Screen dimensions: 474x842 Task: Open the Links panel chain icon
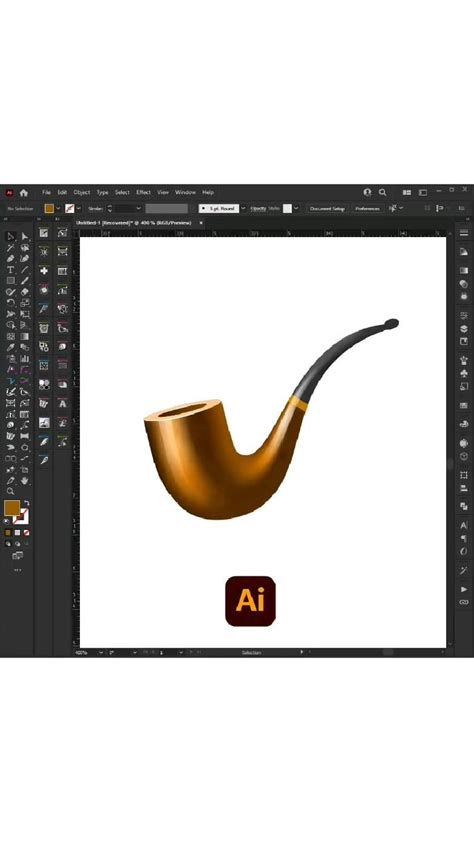[x=464, y=602]
